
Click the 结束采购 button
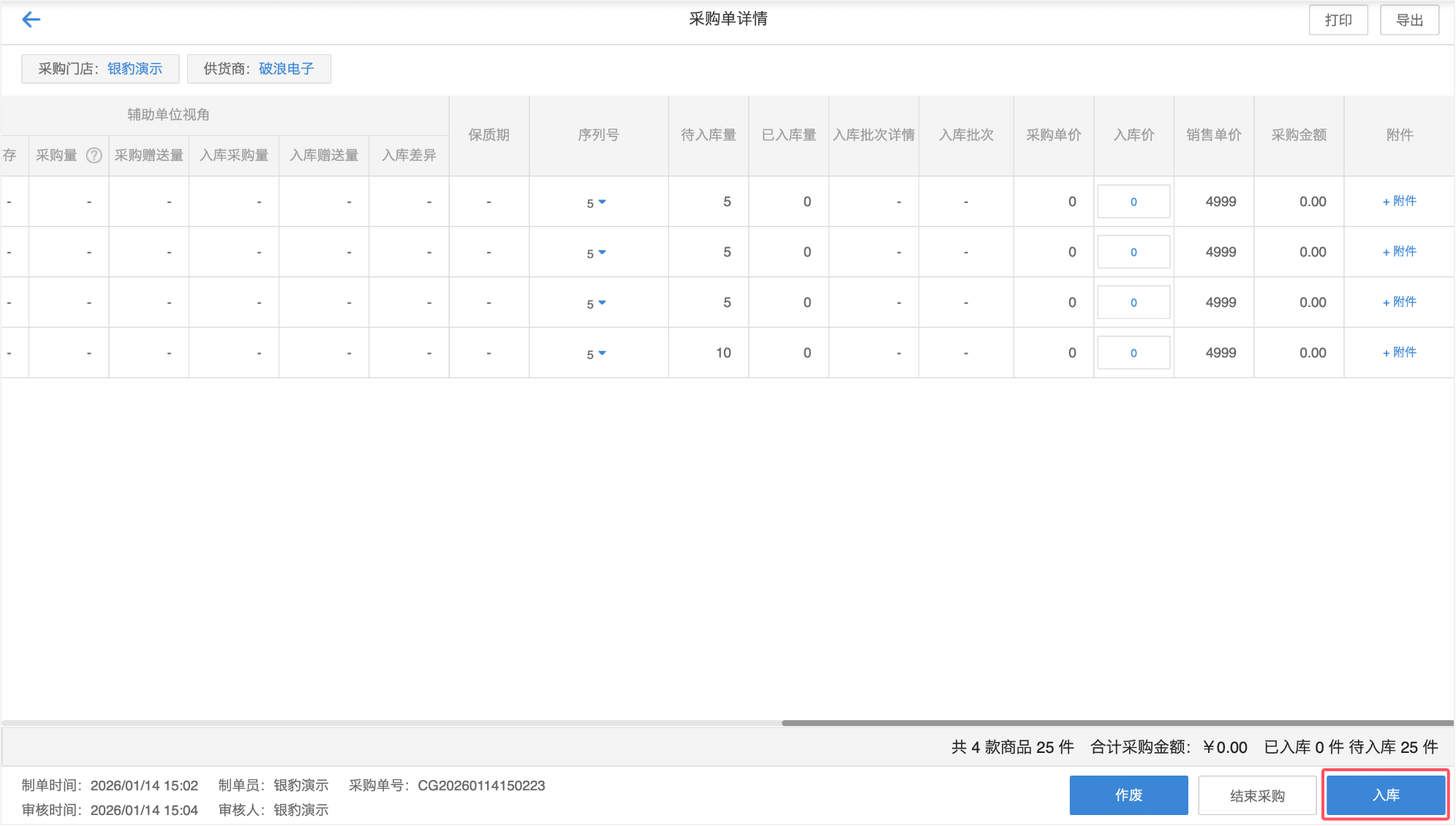[x=1256, y=795]
